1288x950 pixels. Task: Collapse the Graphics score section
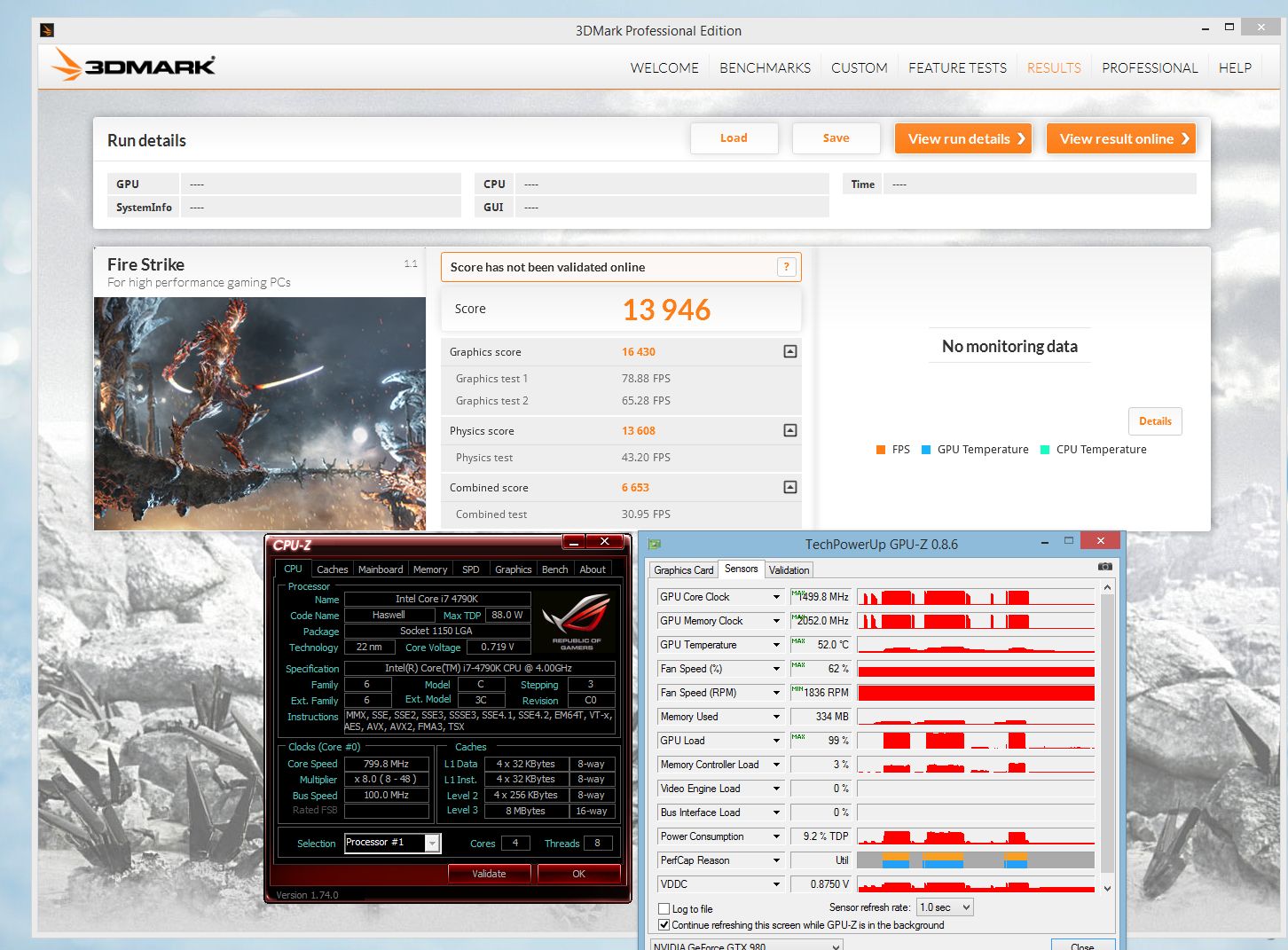point(790,351)
